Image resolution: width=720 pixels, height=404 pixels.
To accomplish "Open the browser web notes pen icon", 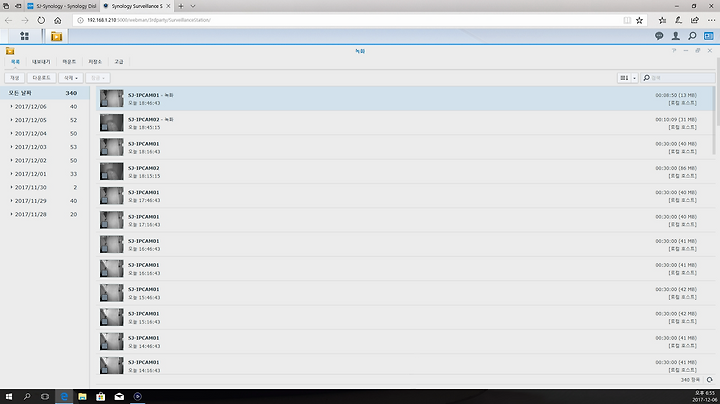I will click(x=678, y=20).
